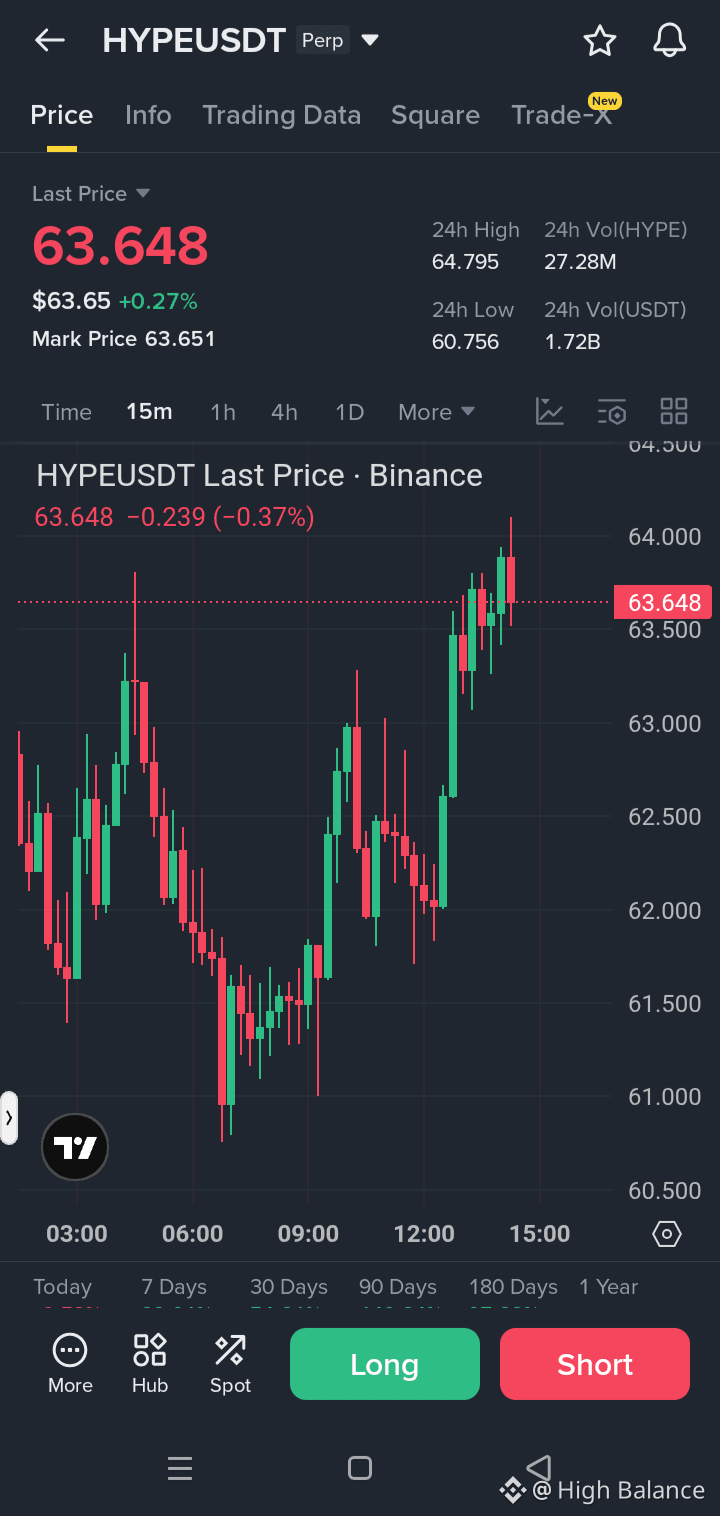Select the 7 Days performance range
720x1516 pixels.
174,1287
